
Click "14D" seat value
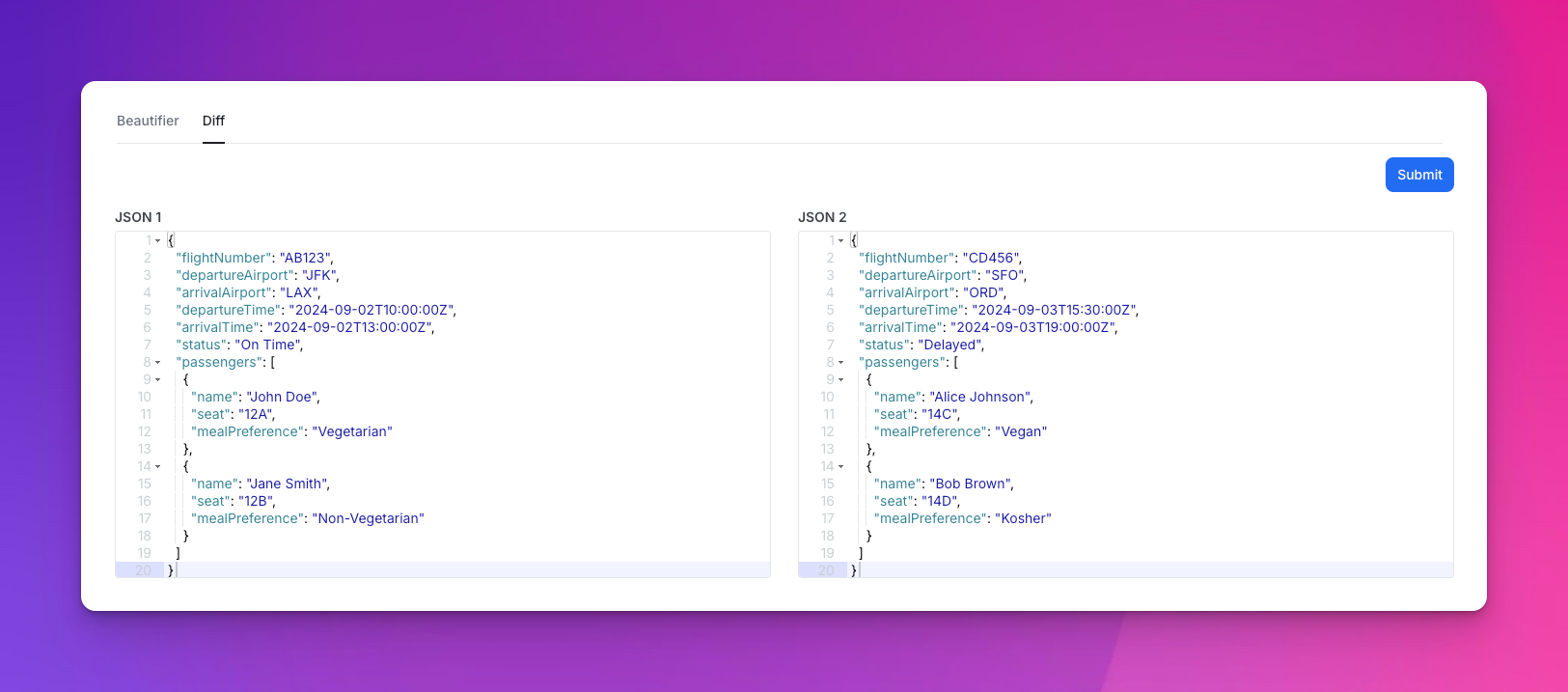939,501
